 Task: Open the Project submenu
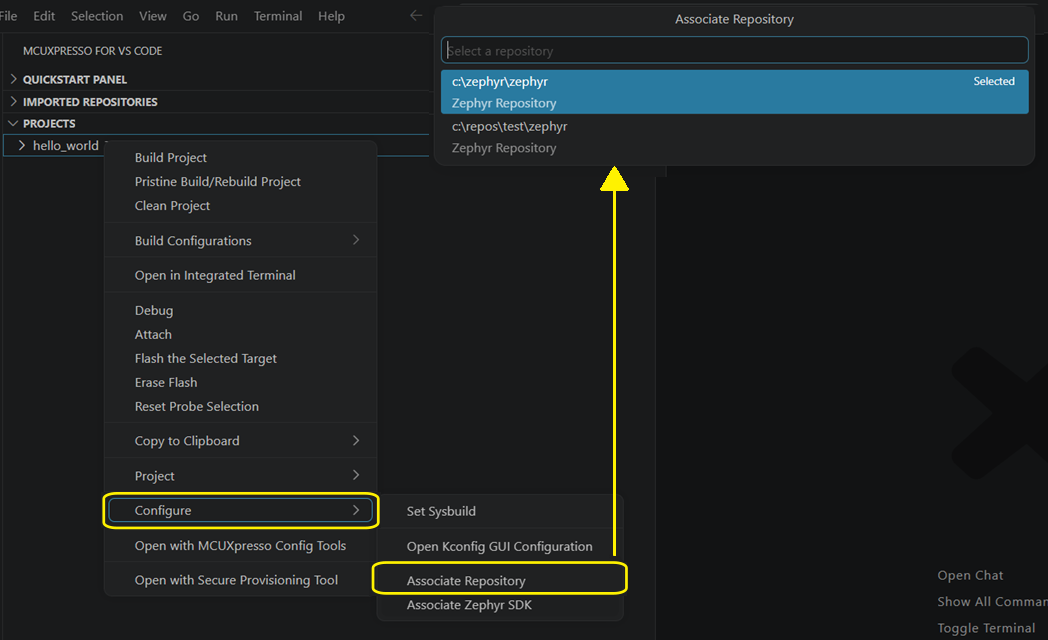[241, 476]
